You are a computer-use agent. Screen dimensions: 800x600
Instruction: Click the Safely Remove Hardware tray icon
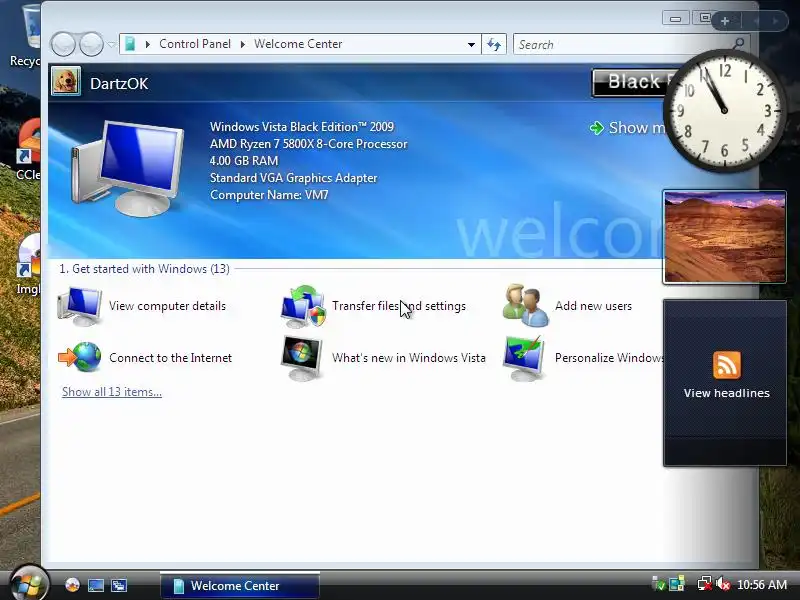pyautogui.click(x=658, y=584)
